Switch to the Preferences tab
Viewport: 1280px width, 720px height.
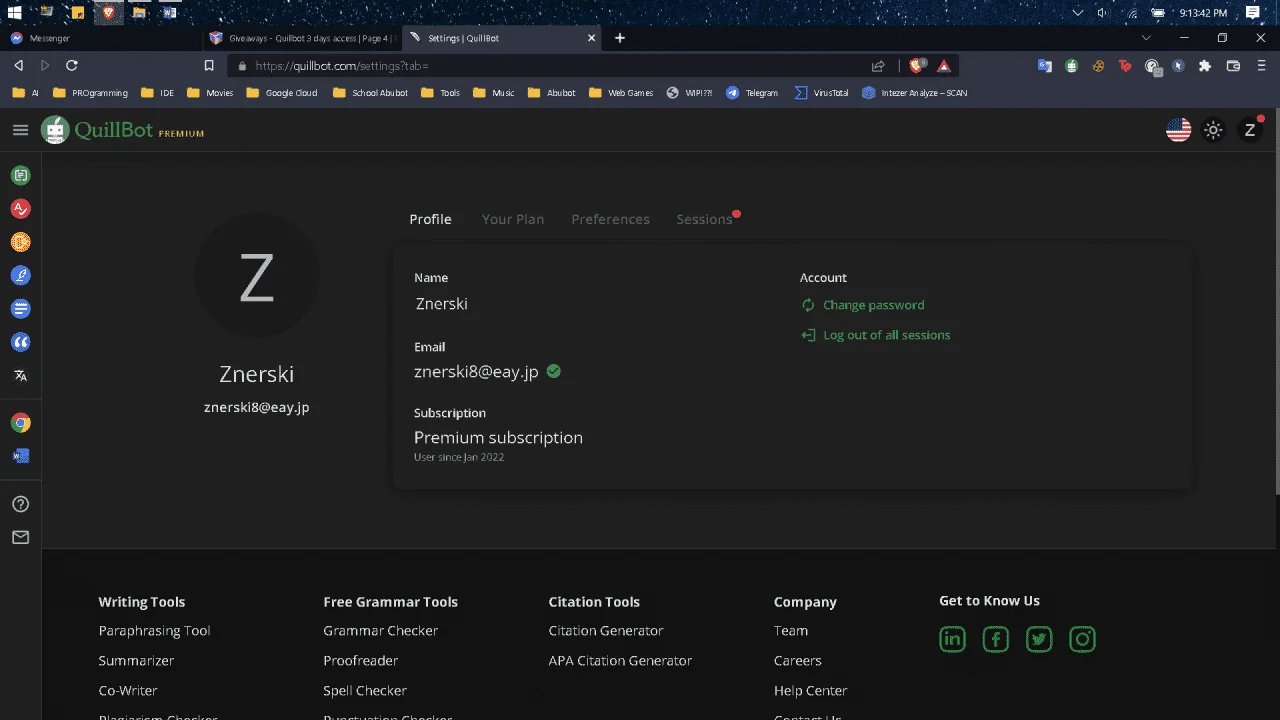point(610,219)
